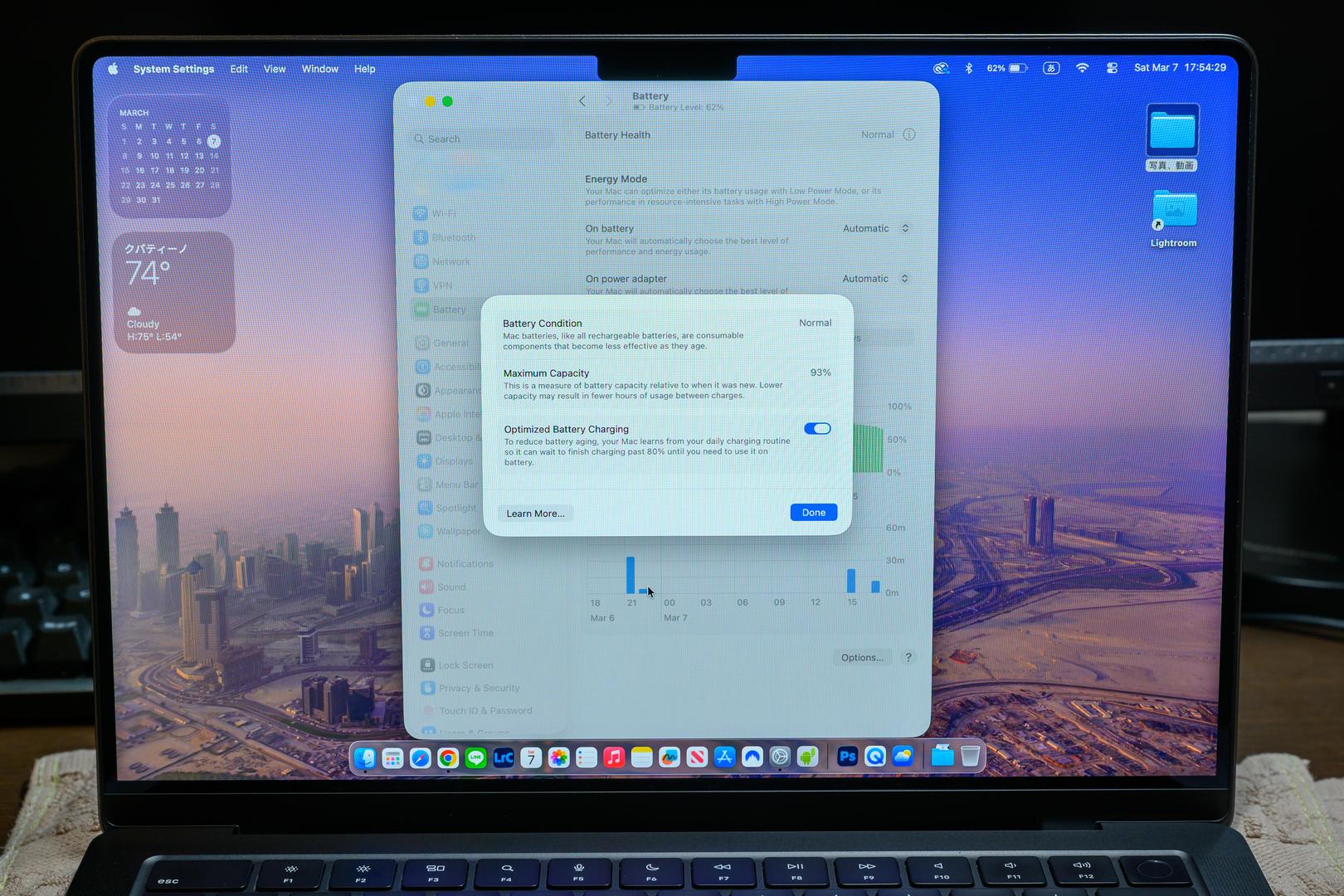1344x896 pixels.
Task: Select Screen Time in the settings sidebar
Action: click(x=491, y=633)
